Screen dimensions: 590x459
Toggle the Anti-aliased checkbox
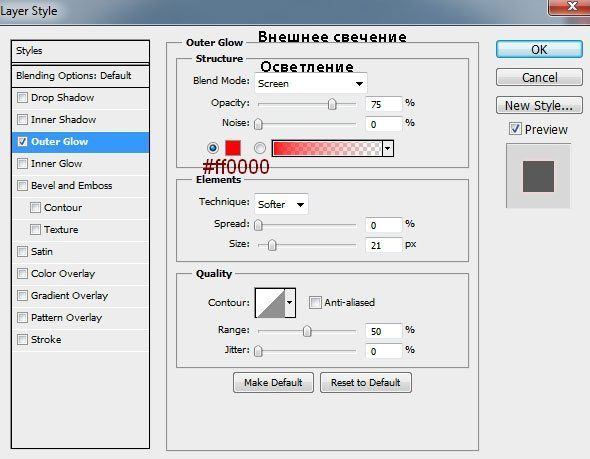pos(315,302)
